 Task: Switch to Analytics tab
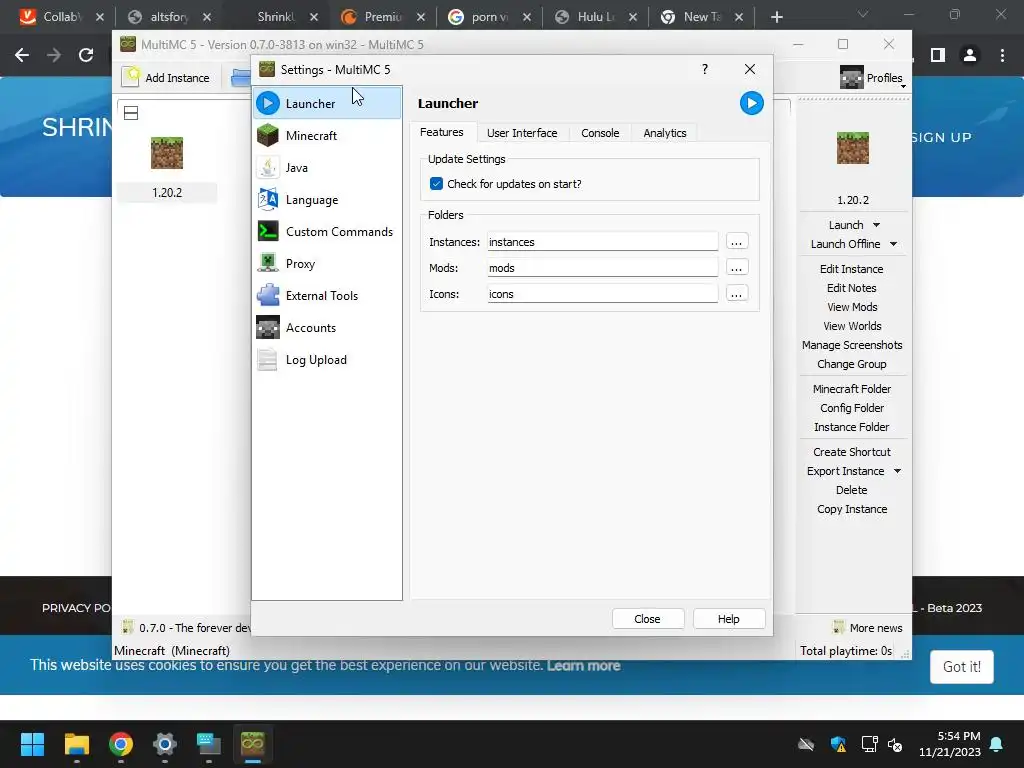pos(665,133)
